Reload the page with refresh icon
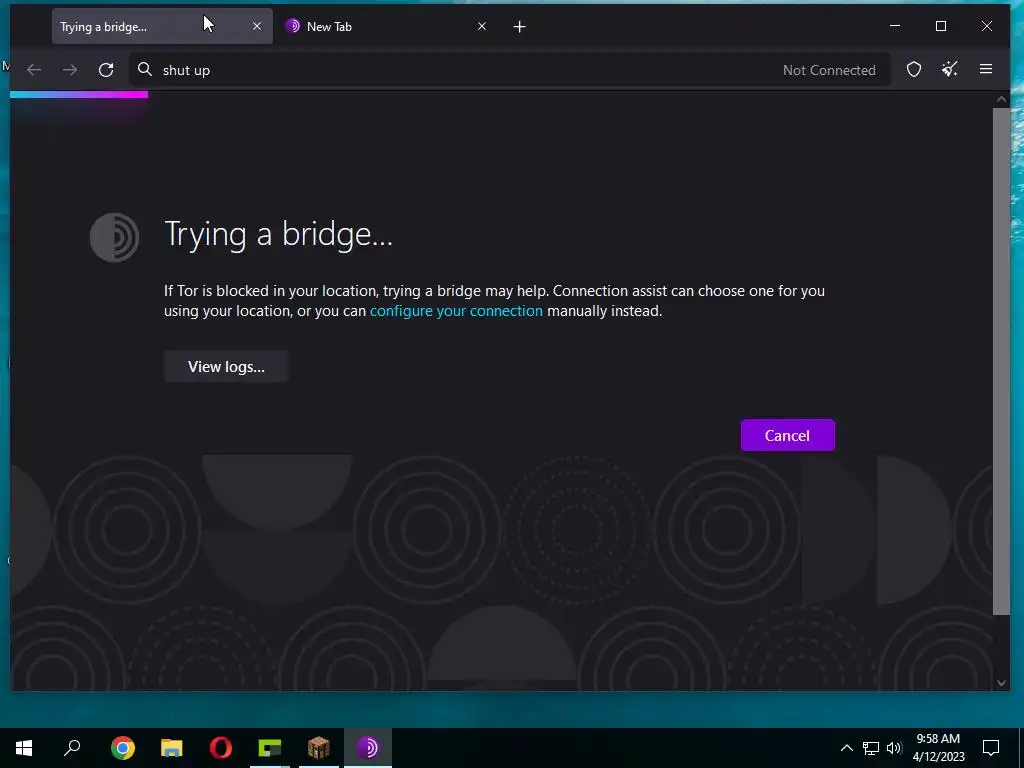Viewport: 1024px width, 768px height. point(106,70)
